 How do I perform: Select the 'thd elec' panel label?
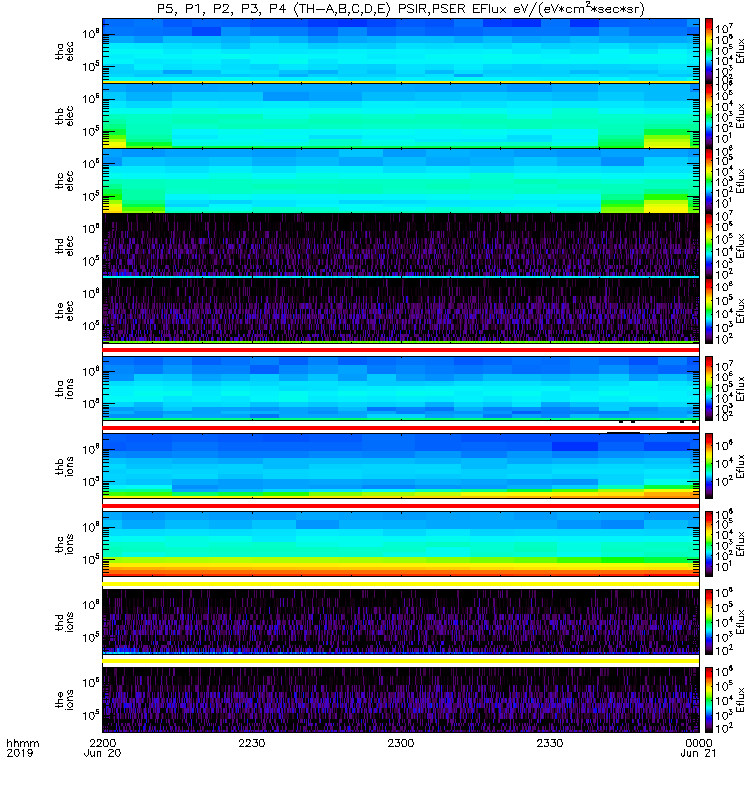(64, 245)
